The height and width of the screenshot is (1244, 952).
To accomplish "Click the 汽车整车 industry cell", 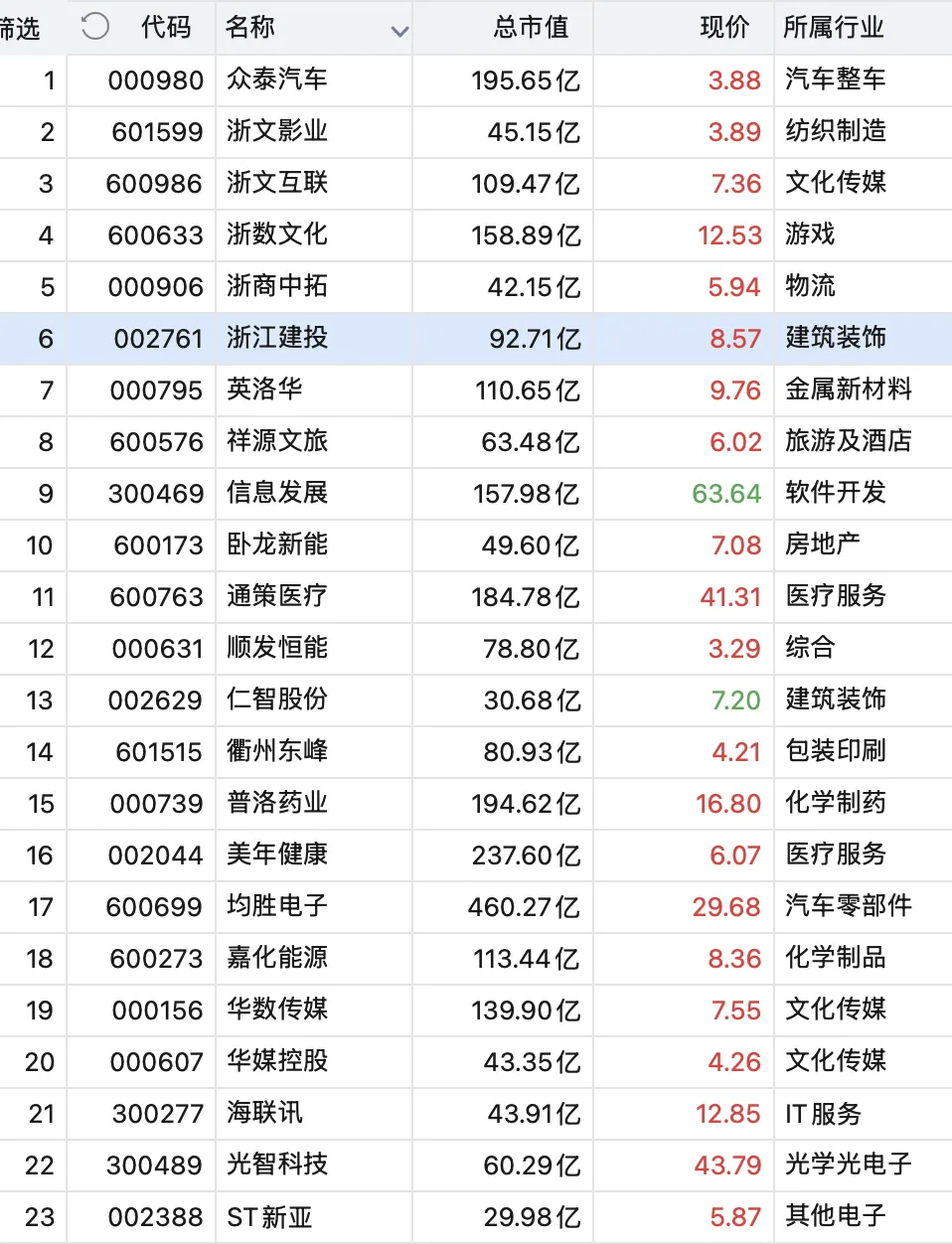I will (836, 79).
